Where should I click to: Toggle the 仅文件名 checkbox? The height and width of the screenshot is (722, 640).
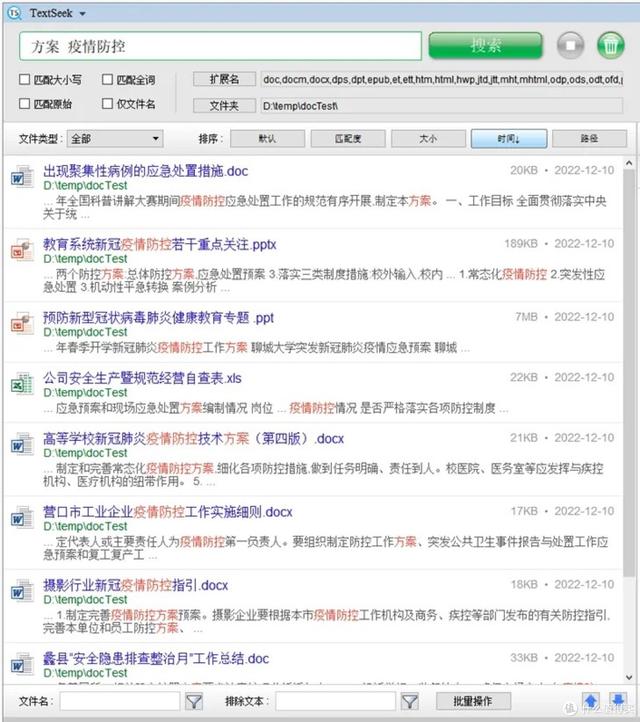[107, 104]
